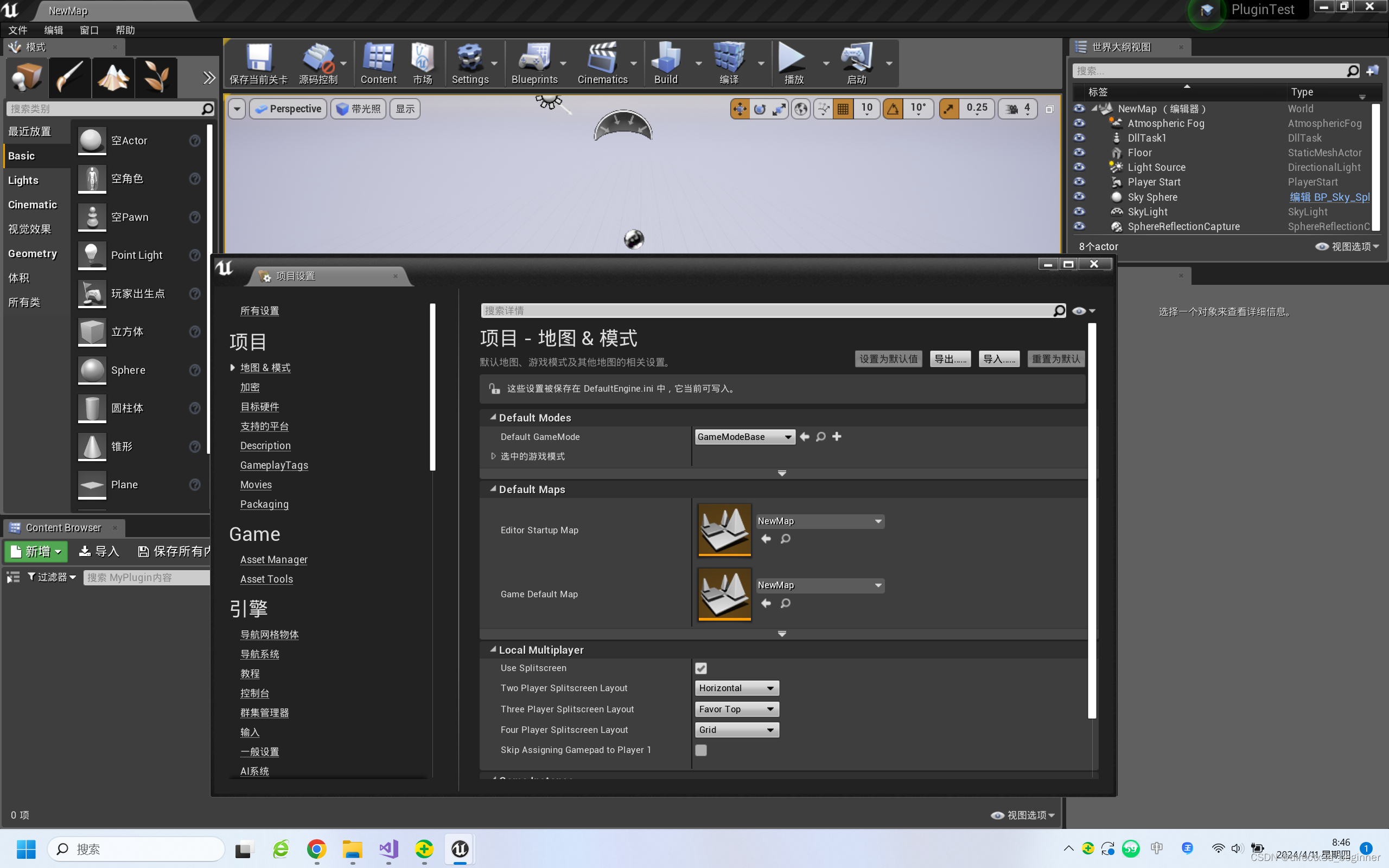Image resolution: width=1389 pixels, height=868 pixels.
Task: Select the Sphere geometry placement icon
Action: pyautogui.click(x=91, y=370)
